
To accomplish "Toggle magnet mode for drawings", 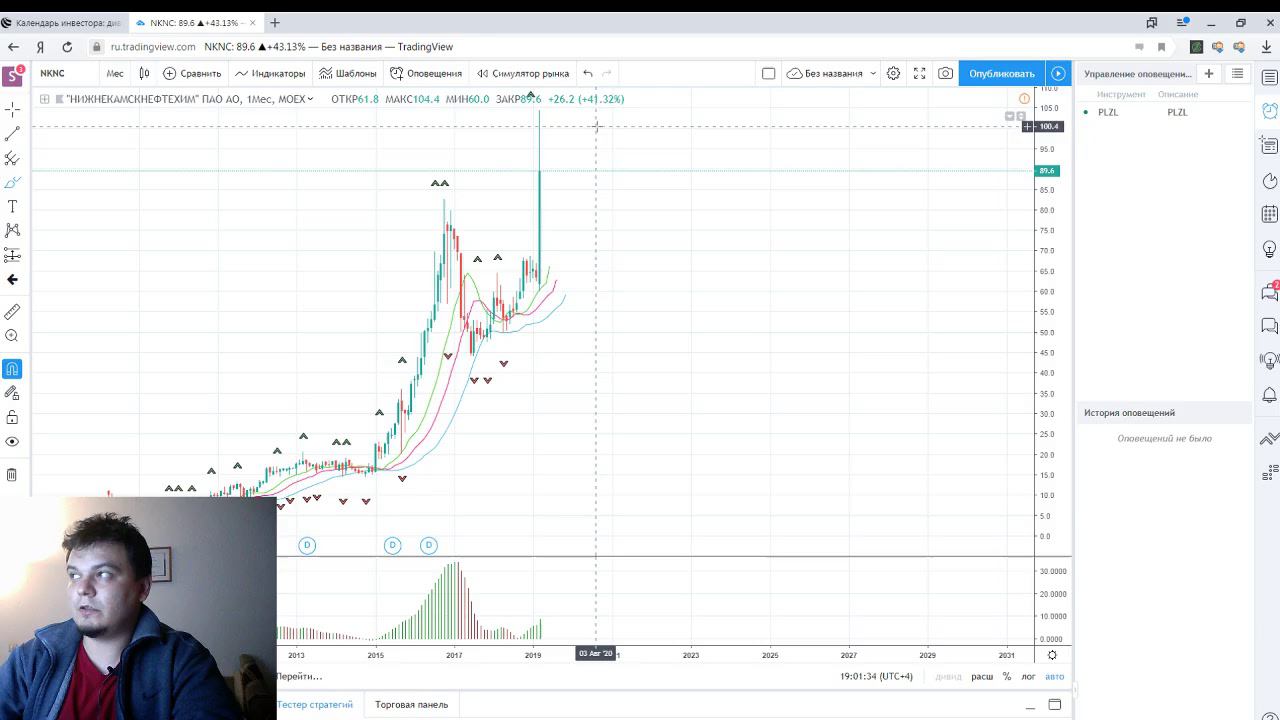I will (x=12, y=369).
